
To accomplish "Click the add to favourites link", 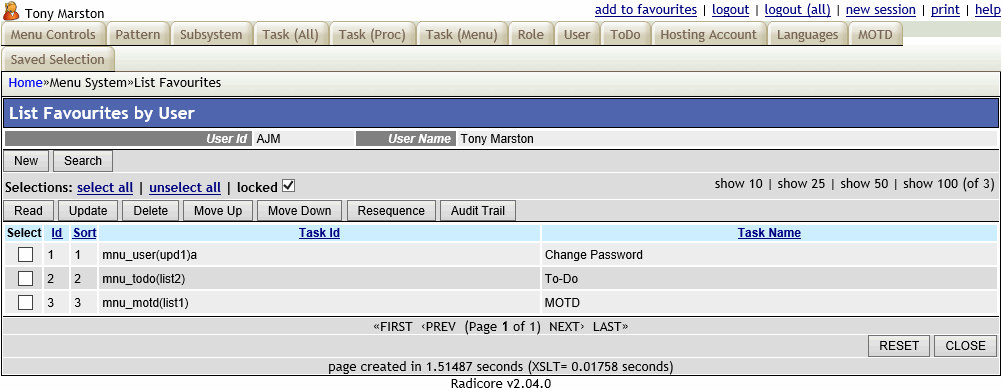I will (645, 10).
